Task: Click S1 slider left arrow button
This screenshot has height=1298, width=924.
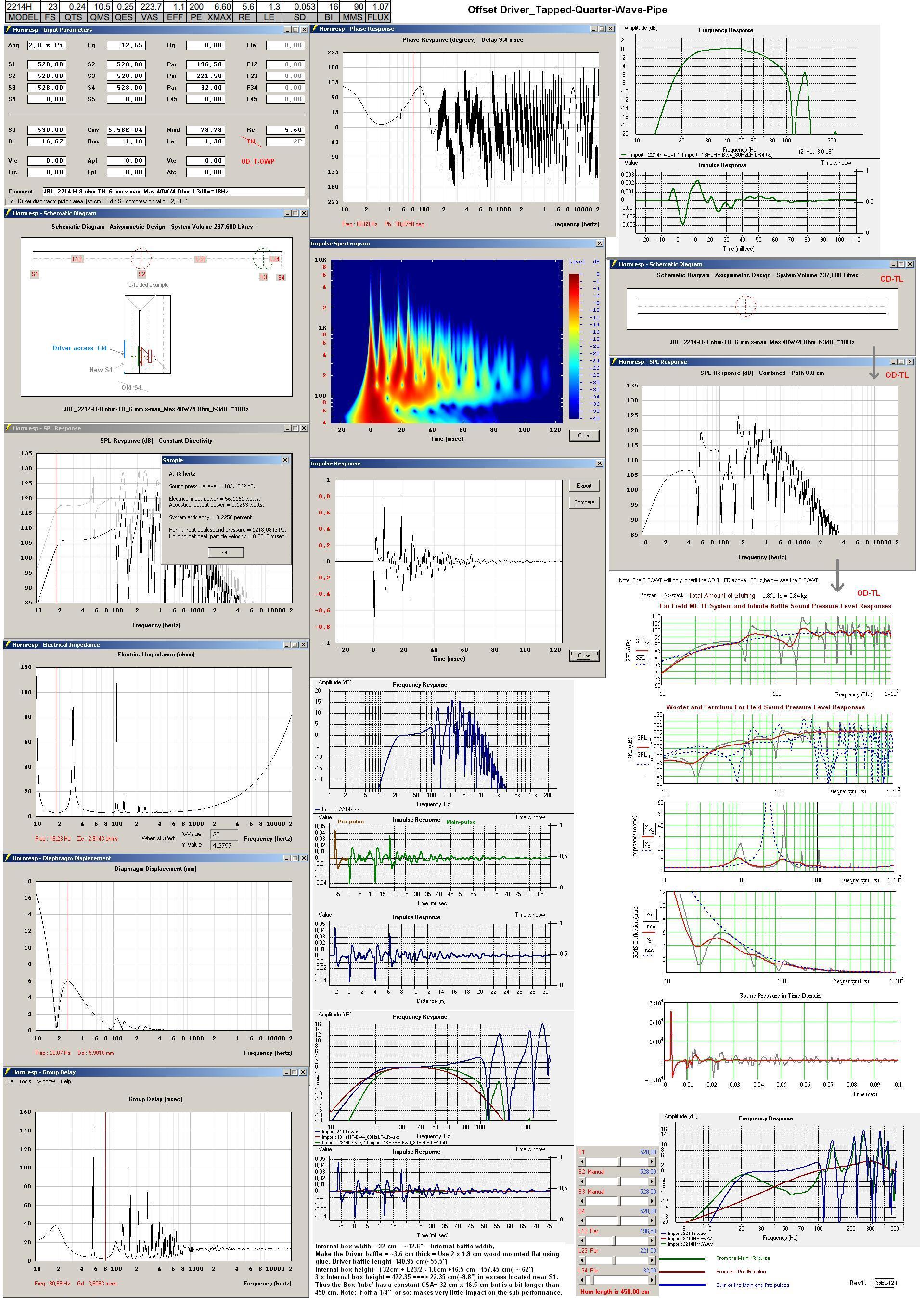Action: coord(582,1161)
